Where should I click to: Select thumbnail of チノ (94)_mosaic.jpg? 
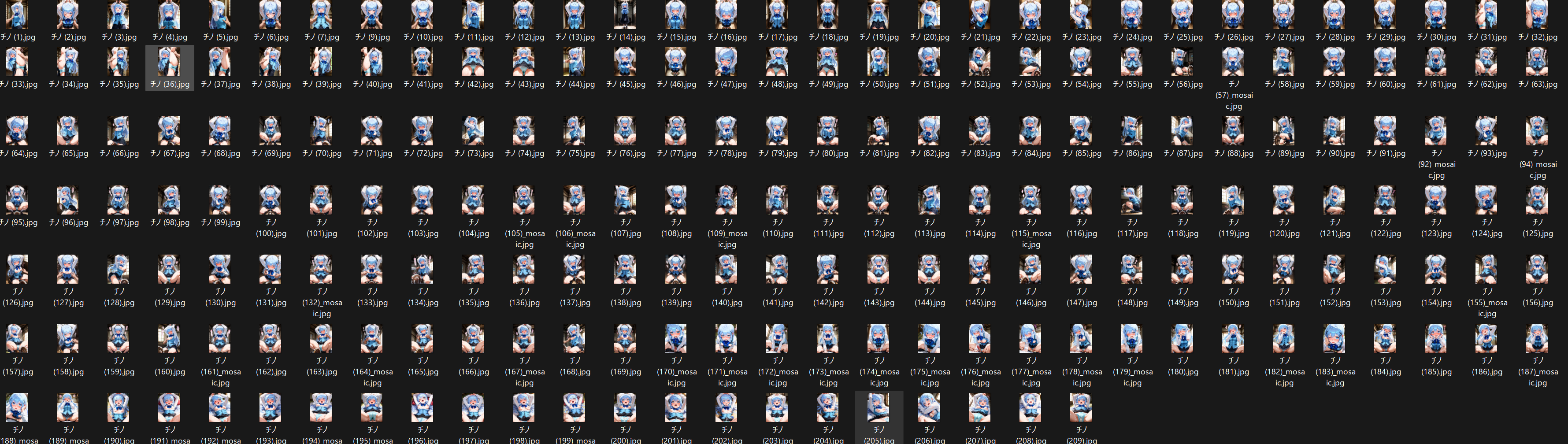click(1538, 131)
